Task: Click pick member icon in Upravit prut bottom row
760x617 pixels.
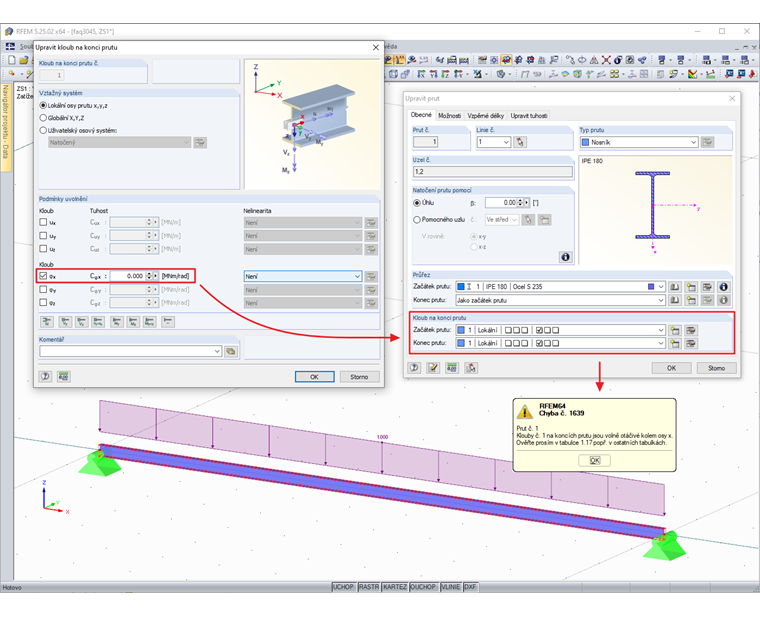Action: click(x=471, y=368)
